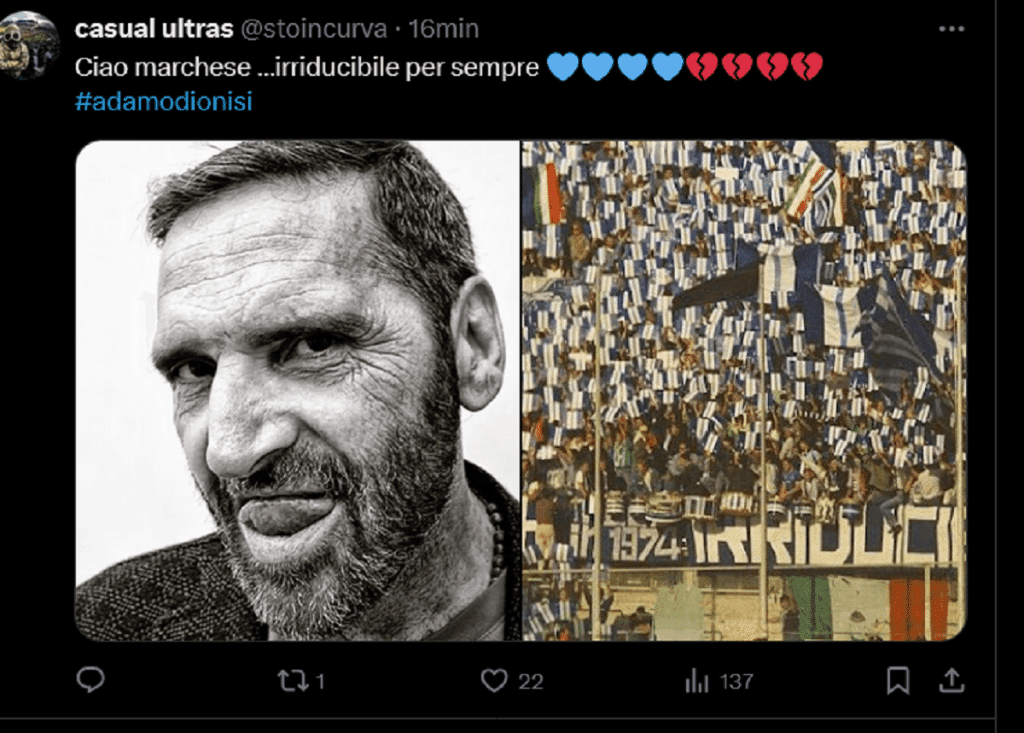1024x733 pixels.
Task: Click the last broken heart emoji
Action: [x=807, y=67]
